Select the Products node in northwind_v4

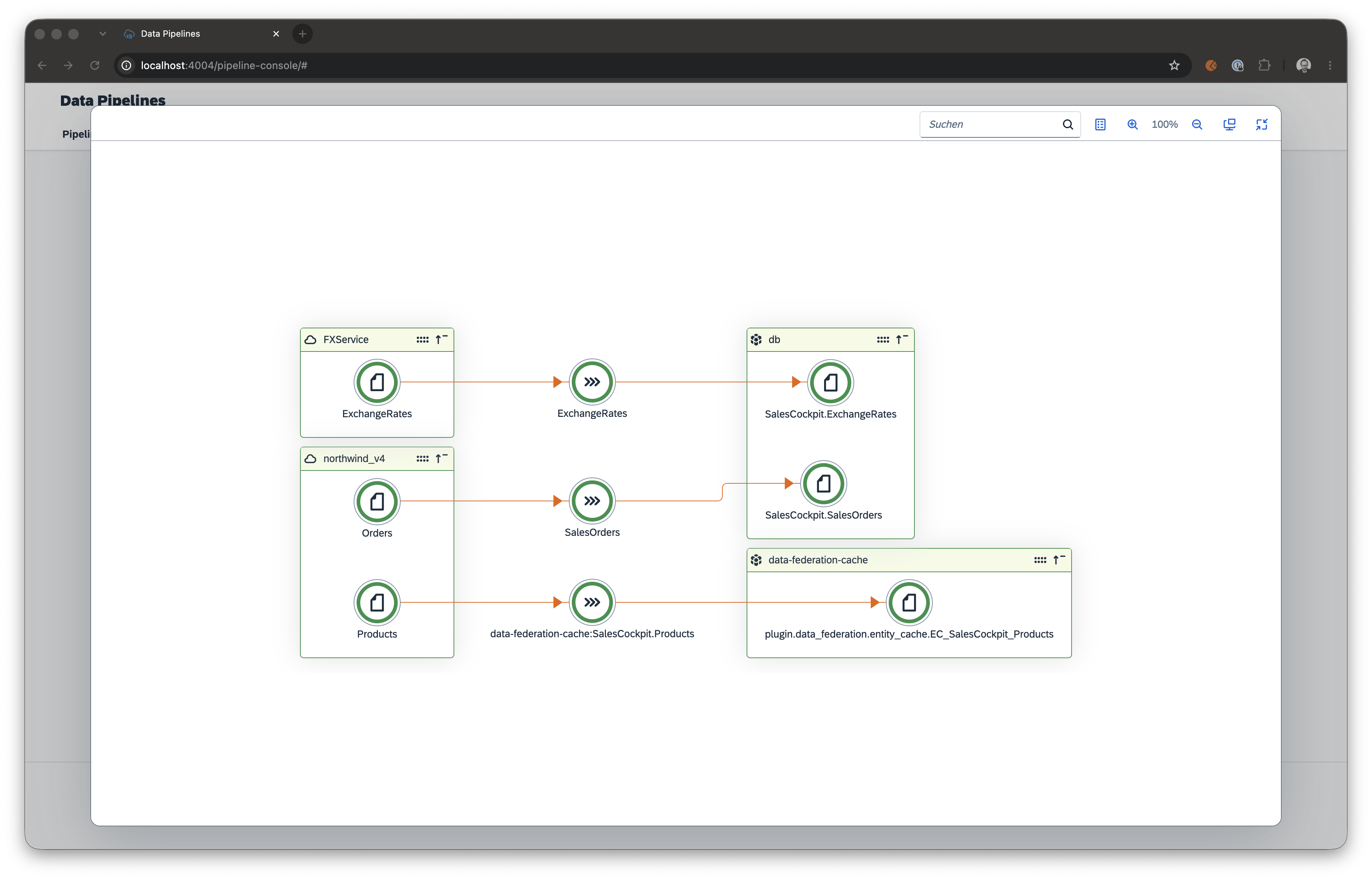click(x=377, y=602)
